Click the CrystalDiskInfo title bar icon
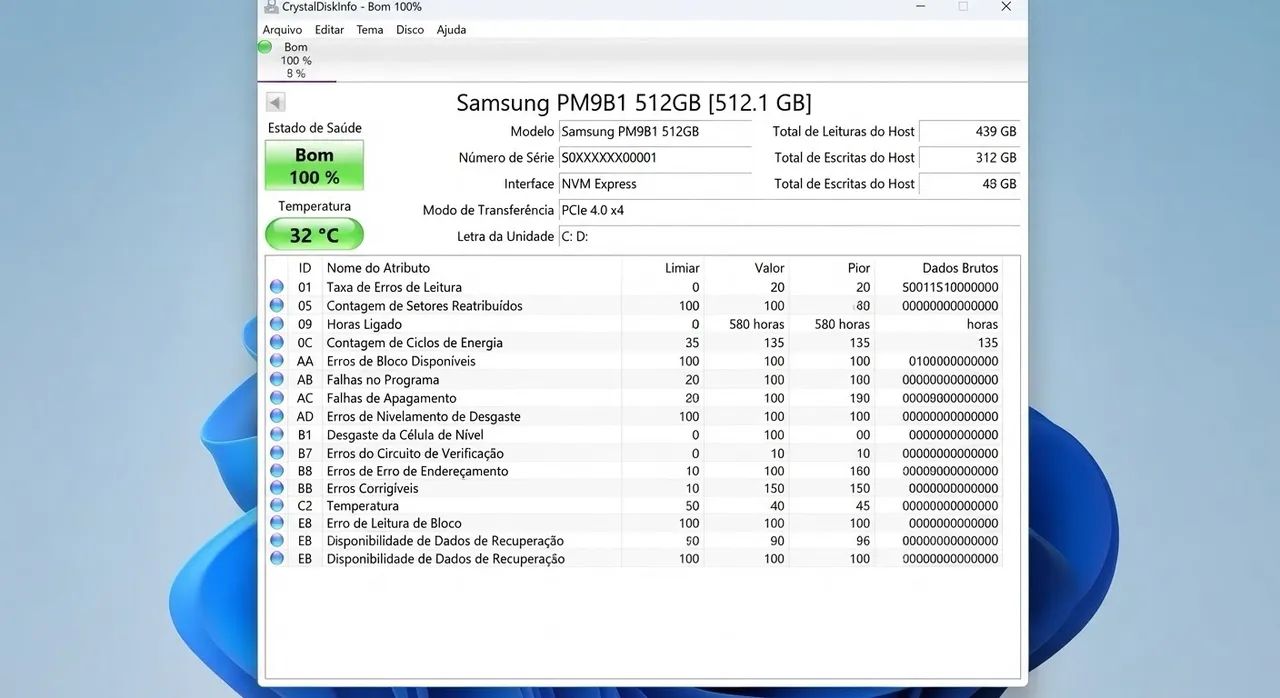The height and width of the screenshot is (698, 1280). 271,7
